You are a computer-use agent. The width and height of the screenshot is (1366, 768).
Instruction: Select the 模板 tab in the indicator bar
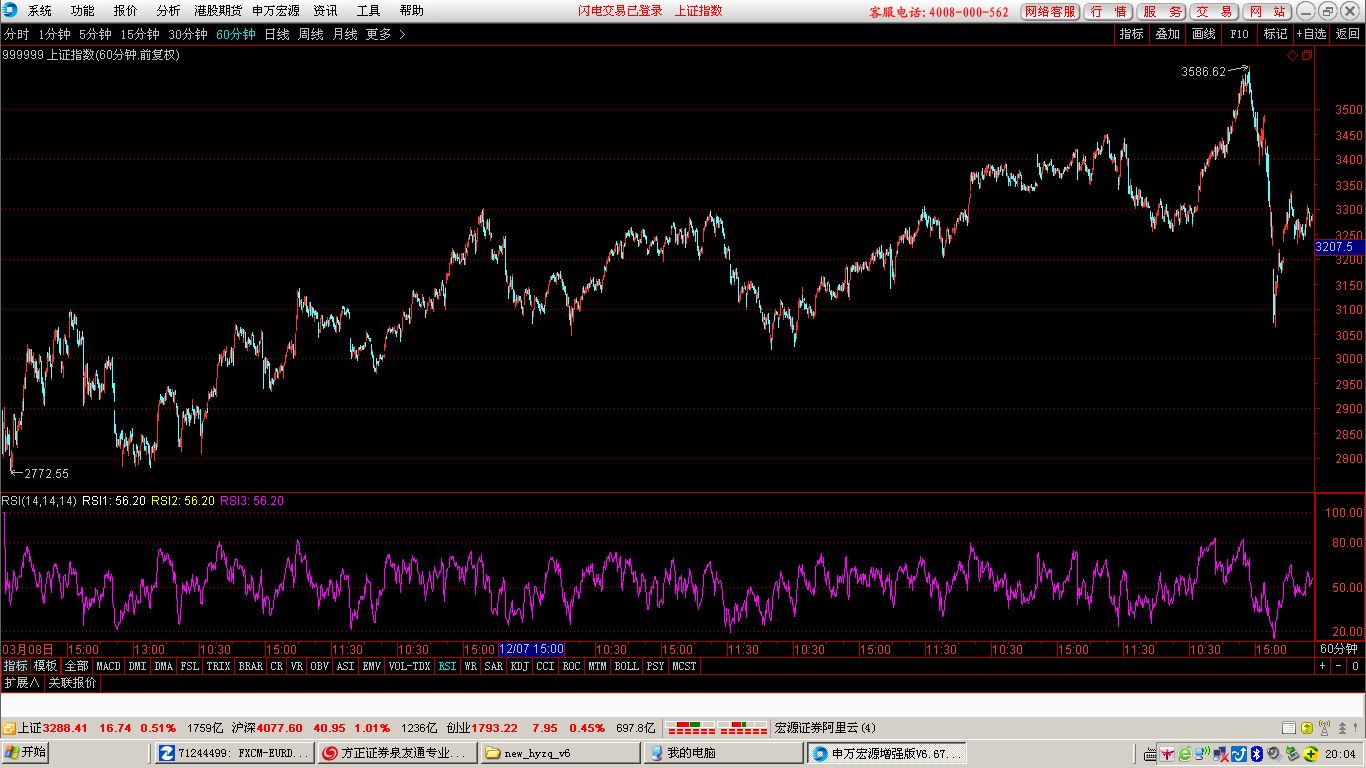point(46,666)
